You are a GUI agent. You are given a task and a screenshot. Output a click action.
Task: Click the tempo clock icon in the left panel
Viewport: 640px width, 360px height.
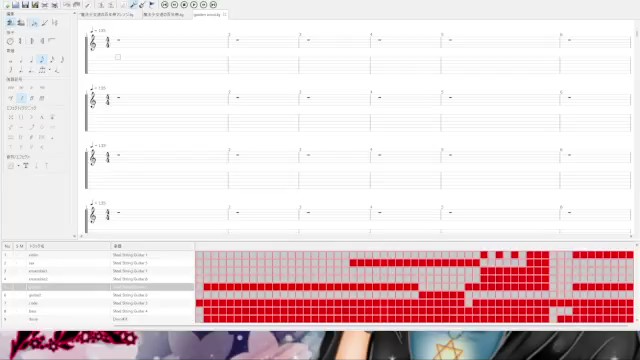pyautogui.click(x=10, y=41)
